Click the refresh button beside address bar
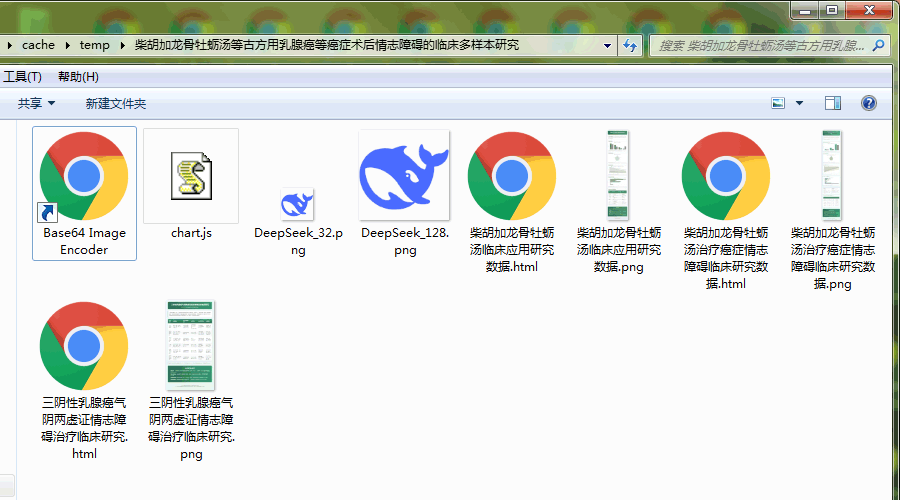The width and height of the screenshot is (900, 500). click(x=630, y=45)
